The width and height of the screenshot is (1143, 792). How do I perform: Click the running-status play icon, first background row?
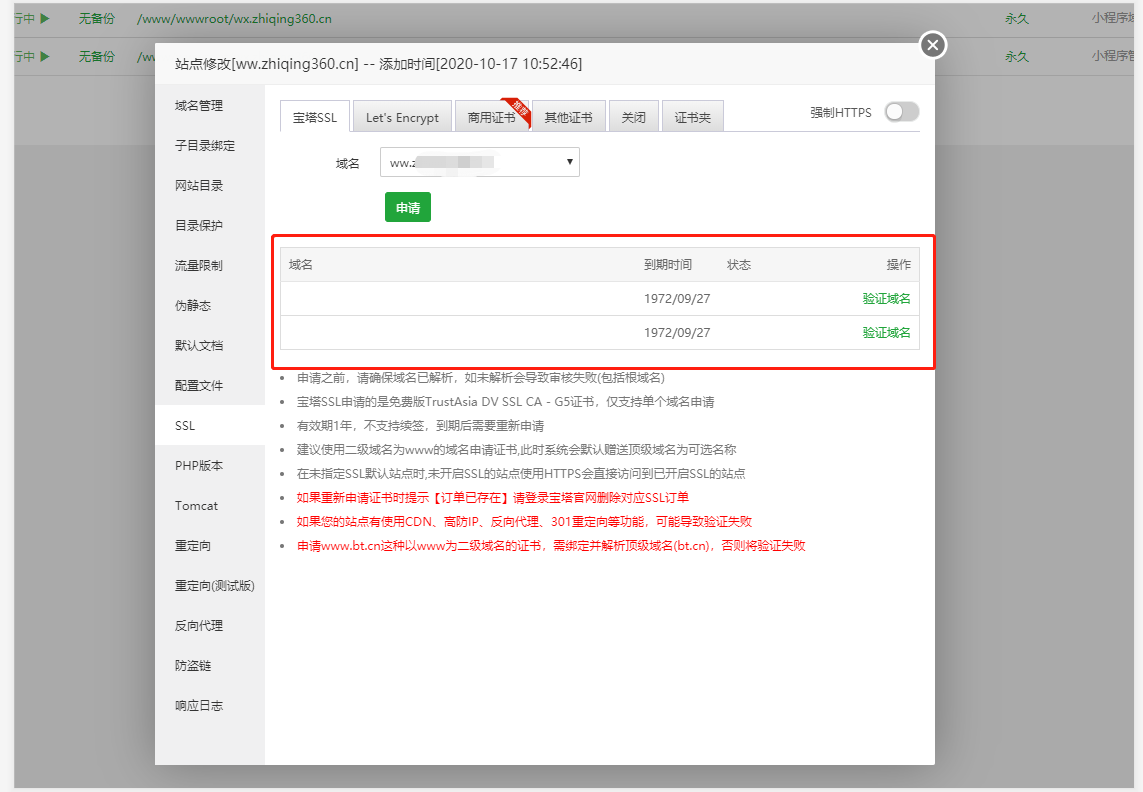[x=44, y=18]
